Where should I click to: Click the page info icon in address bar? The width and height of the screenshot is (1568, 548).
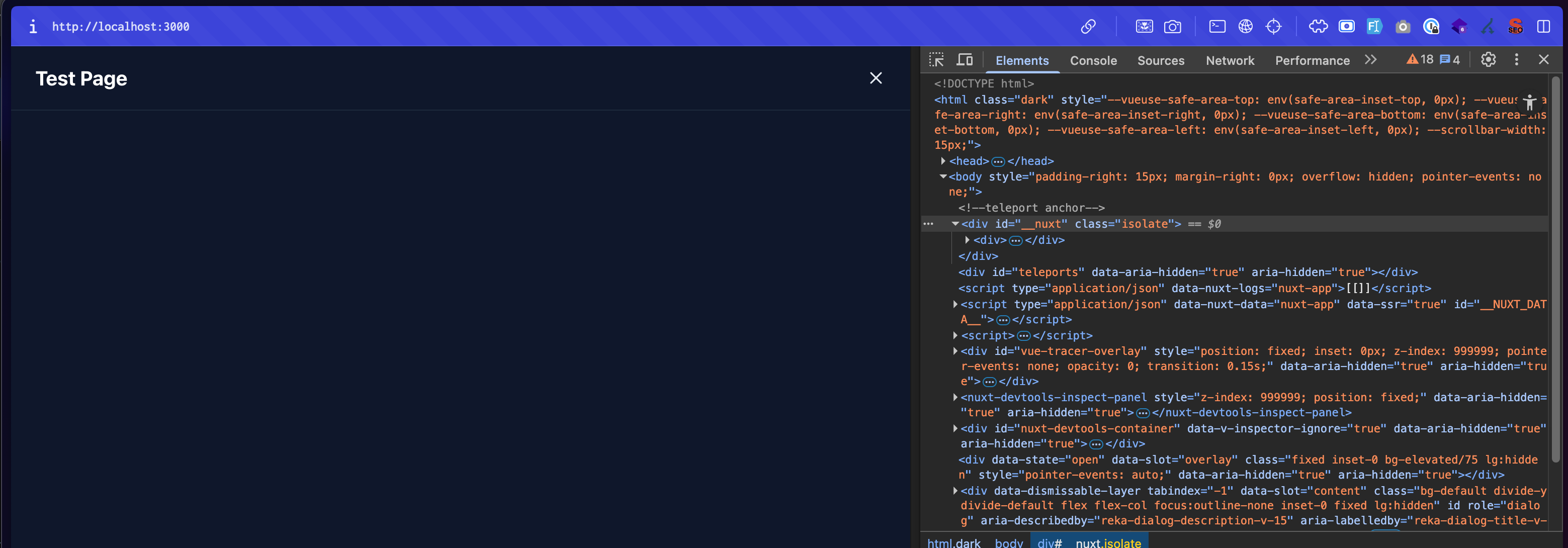[33, 26]
